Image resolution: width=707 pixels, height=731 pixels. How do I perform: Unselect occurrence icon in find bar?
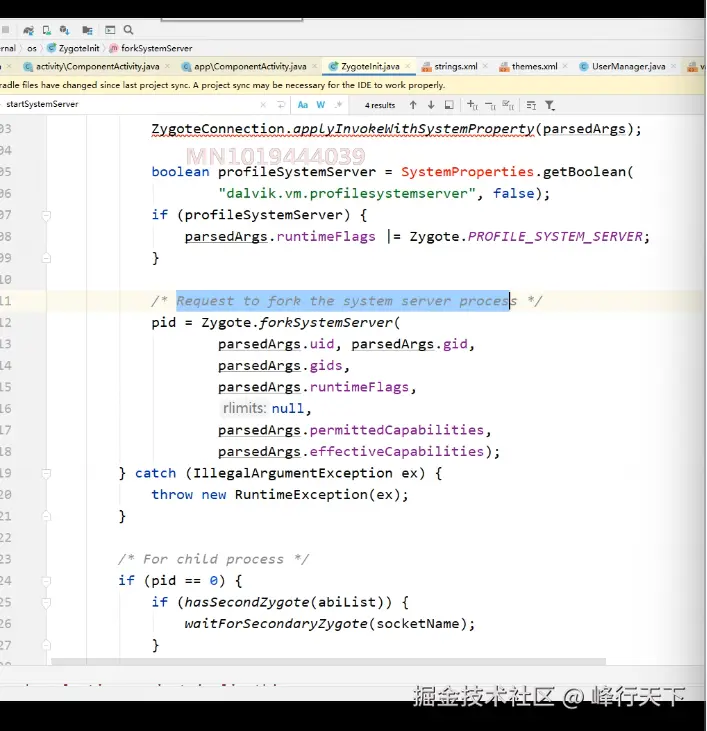pyautogui.click(x=490, y=105)
